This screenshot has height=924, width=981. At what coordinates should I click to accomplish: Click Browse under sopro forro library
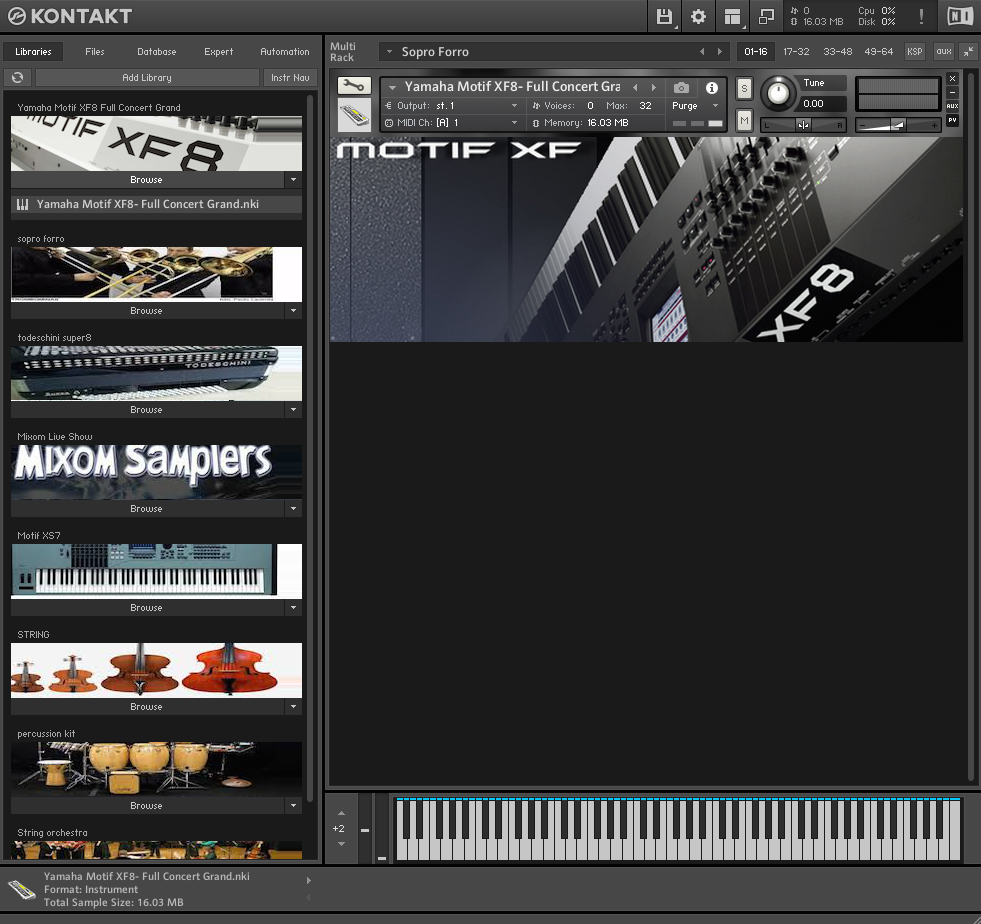(147, 310)
